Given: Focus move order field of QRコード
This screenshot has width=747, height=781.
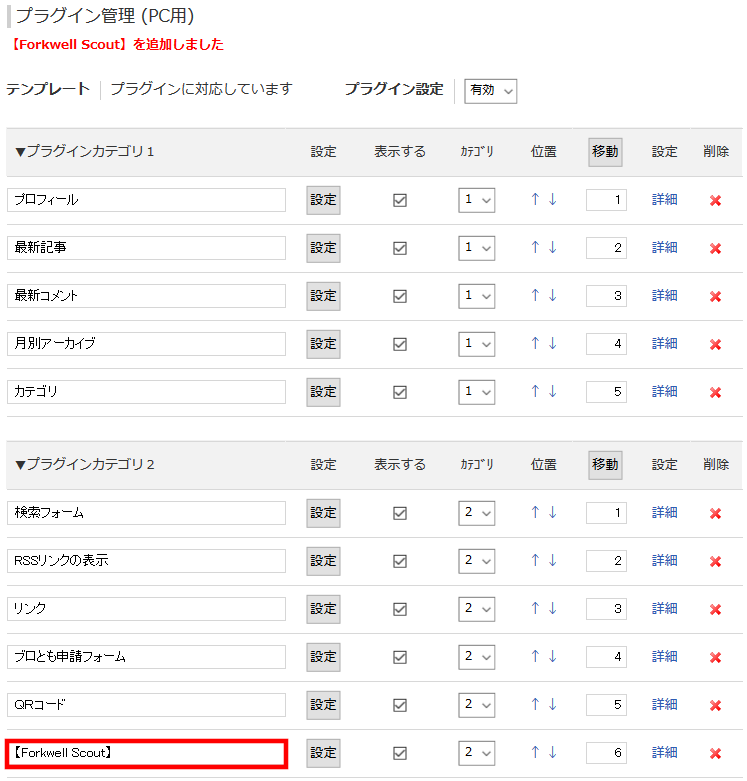Looking at the screenshot, I should click(x=606, y=705).
